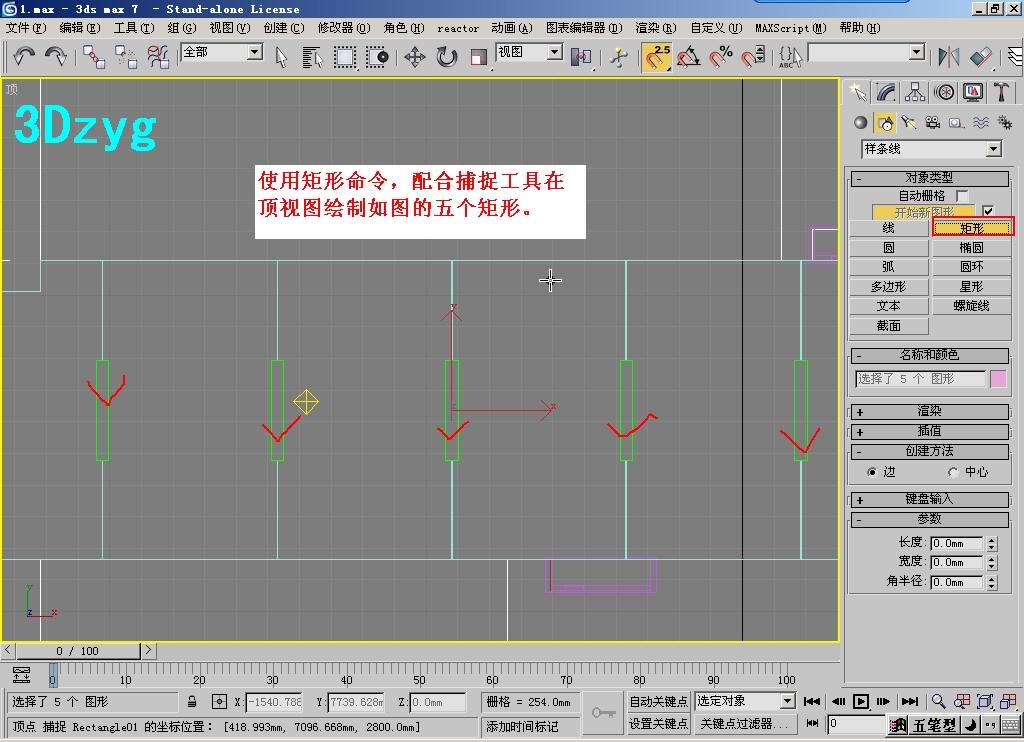Select the Move transform tool

click(x=414, y=57)
